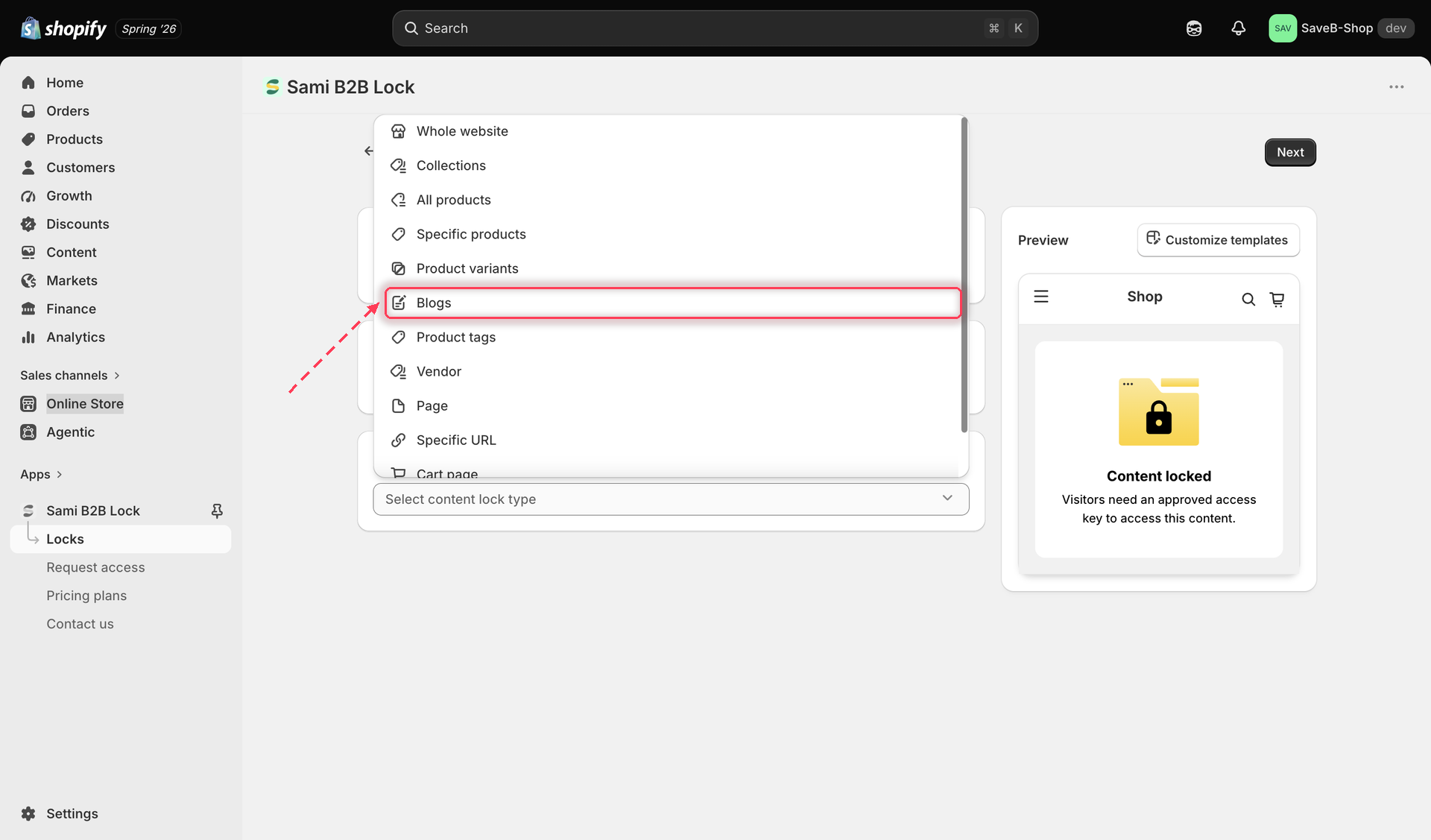Click the Online Store icon
This screenshot has height=840, width=1431.
coord(28,404)
